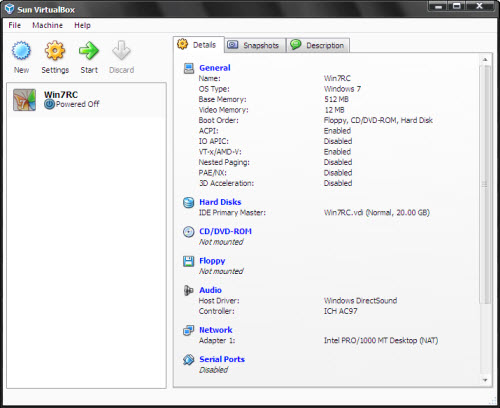This screenshot has width=500, height=408.
Task: Click the '512 MB' base memory value
Action: 336,99
